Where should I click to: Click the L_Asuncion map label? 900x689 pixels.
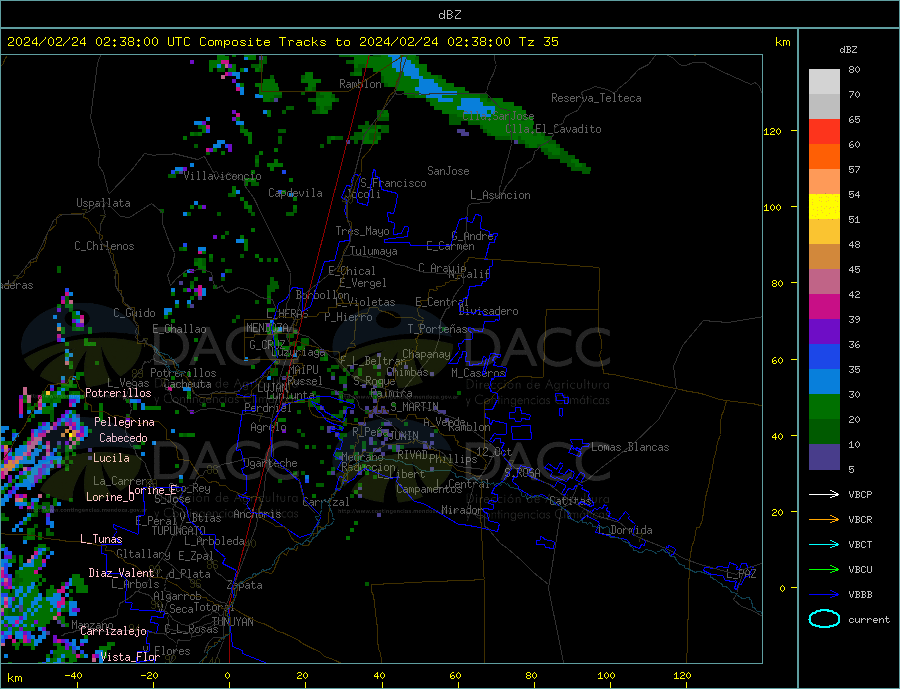pyautogui.click(x=501, y=195)
